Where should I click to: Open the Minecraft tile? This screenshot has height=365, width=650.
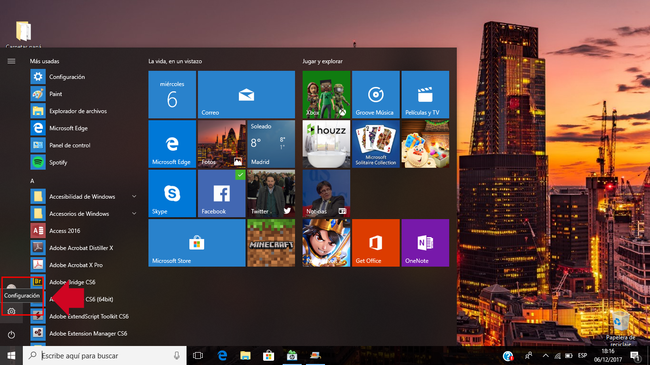pyautogui.click(x=271, y=243)
